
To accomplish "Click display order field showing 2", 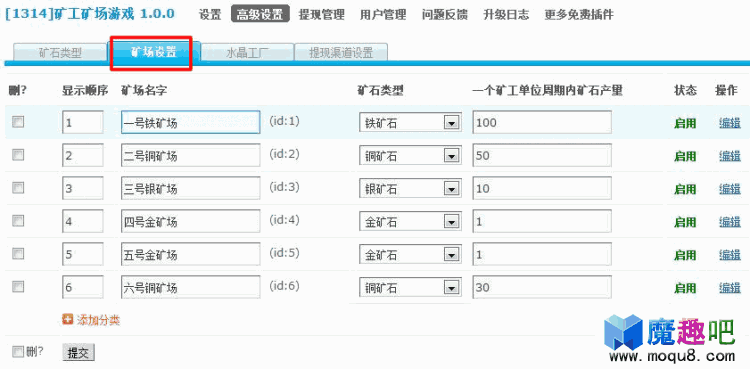I will coord(83,156).
